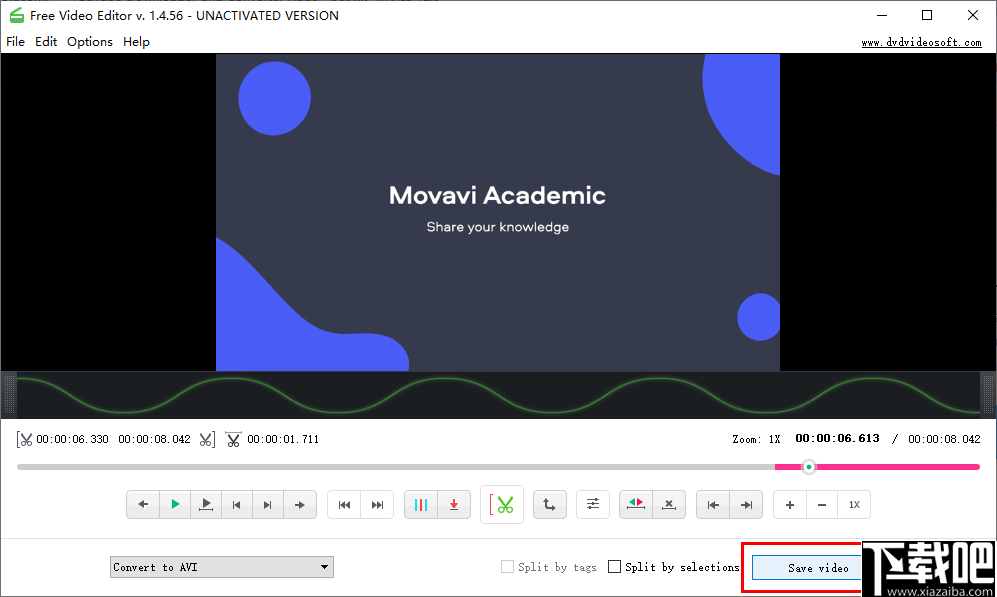Screen dimensions: 997x597
Task: Click the zoom 1X reset control
Action: (855, 504)
